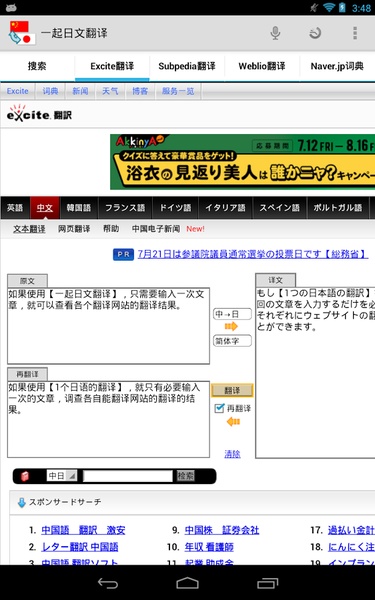Select the 韓国語 language tab
This screenshot has height=600, width=375.
[x=79, y=208]
